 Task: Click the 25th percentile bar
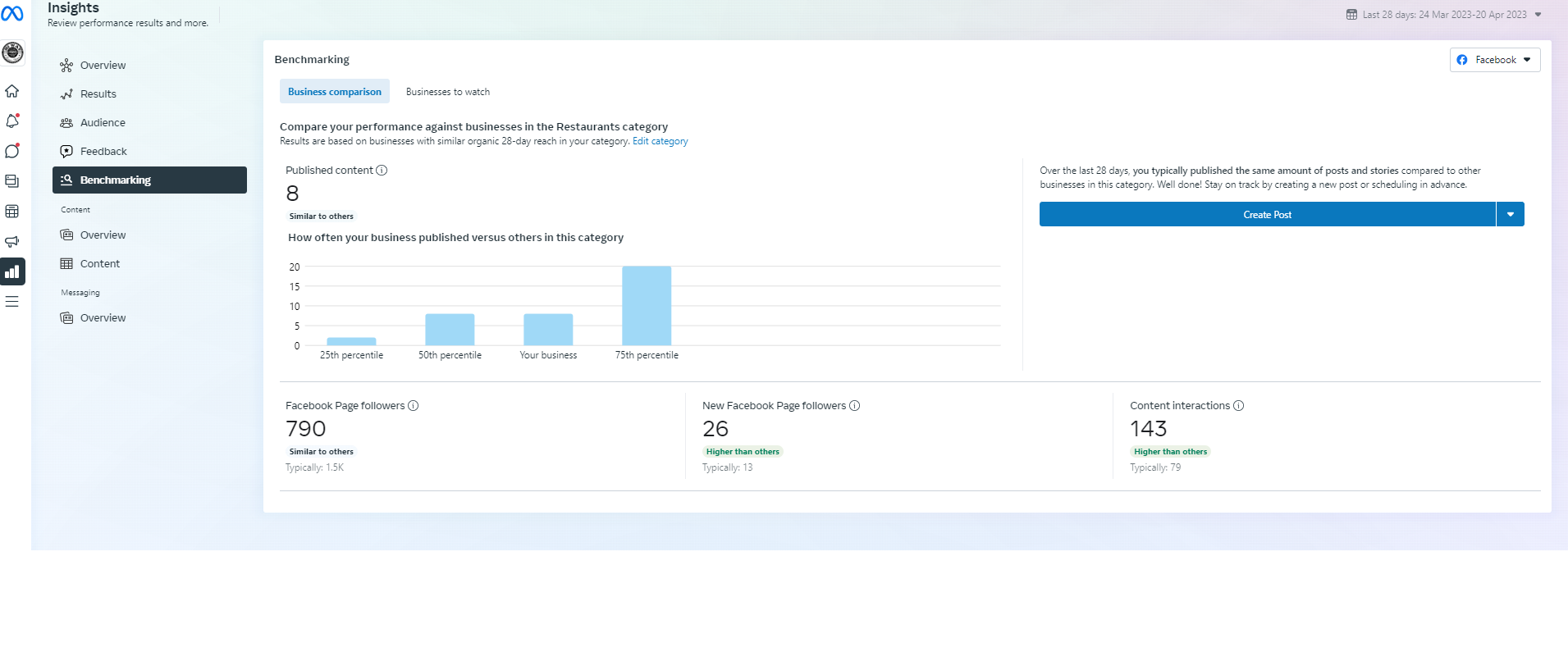click(x=351, y=341)
